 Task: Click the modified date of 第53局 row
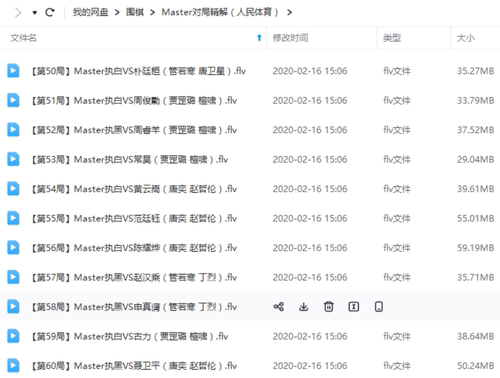pos(310,159)
